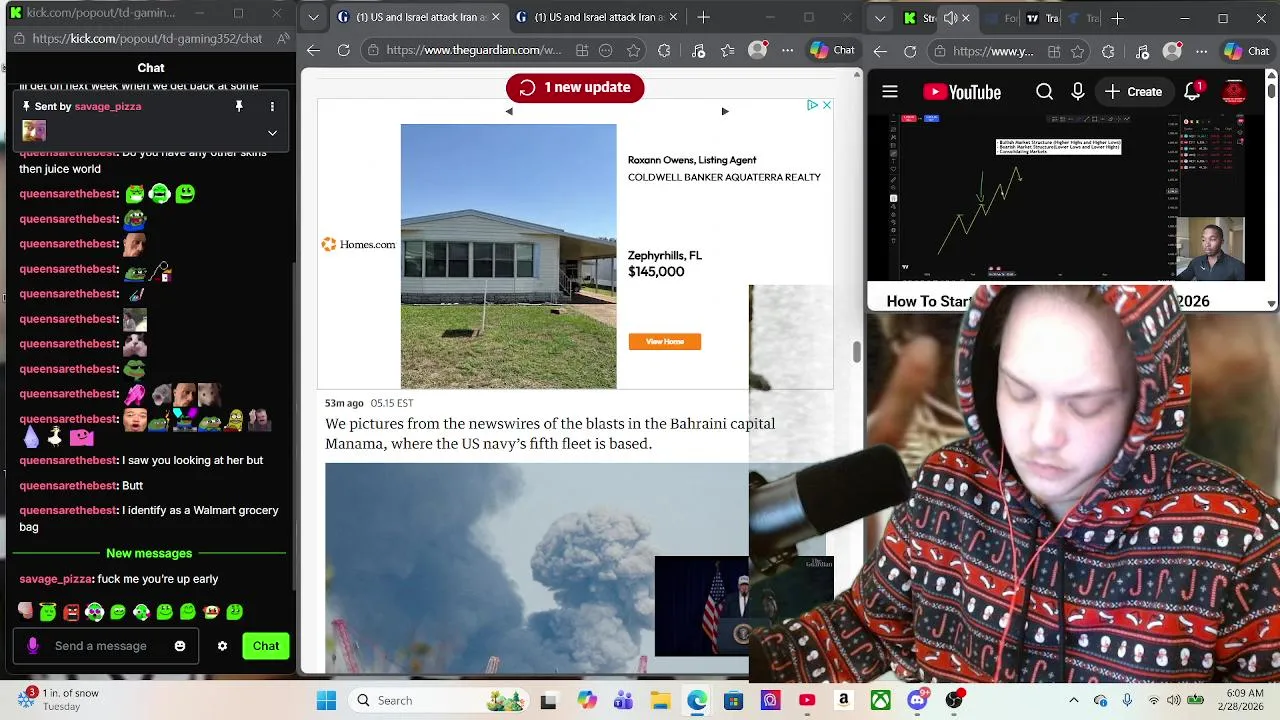
Task: Open YouTube notifications bell
Action: pos(1193,92)
